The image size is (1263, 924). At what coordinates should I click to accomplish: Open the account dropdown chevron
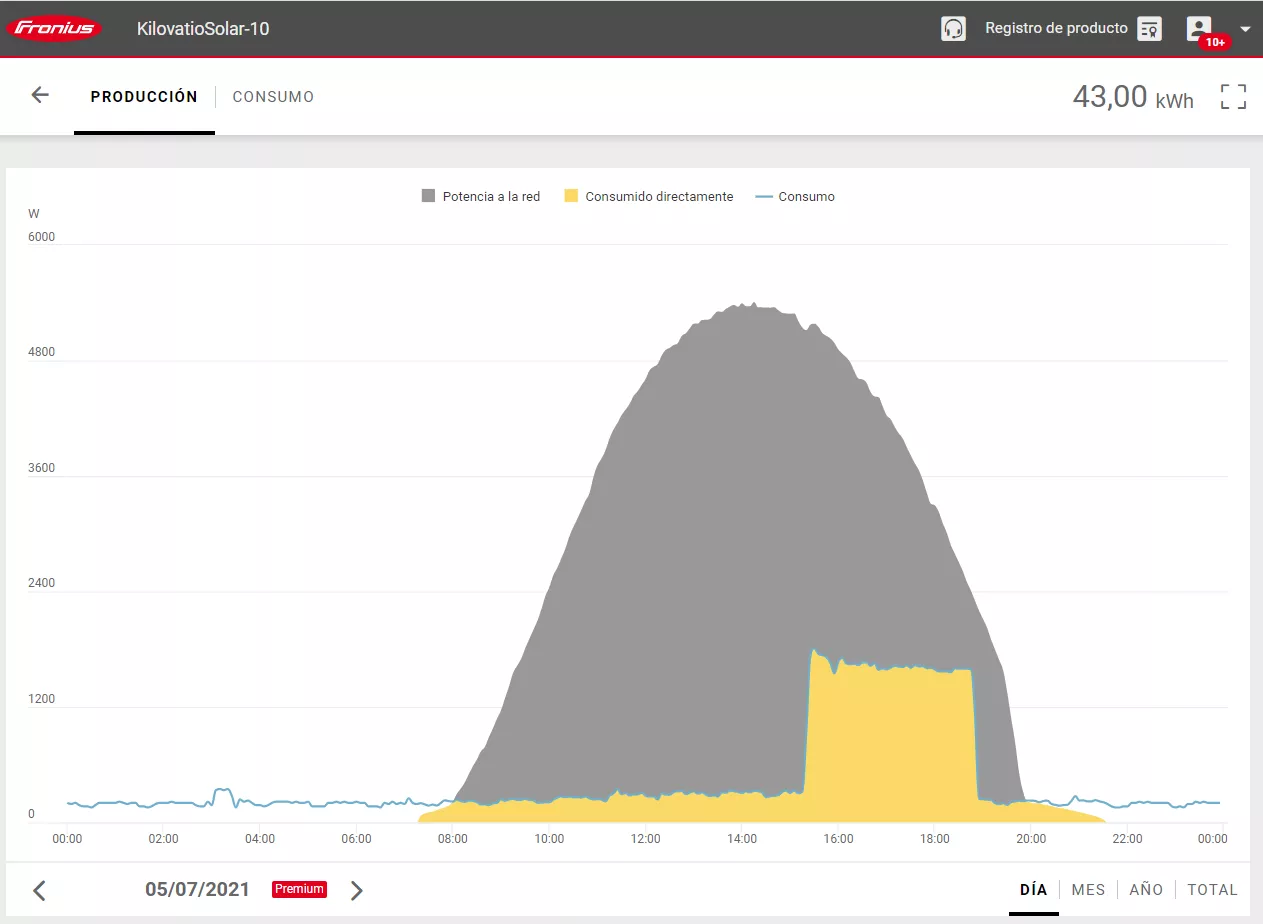pos(1245,28)
